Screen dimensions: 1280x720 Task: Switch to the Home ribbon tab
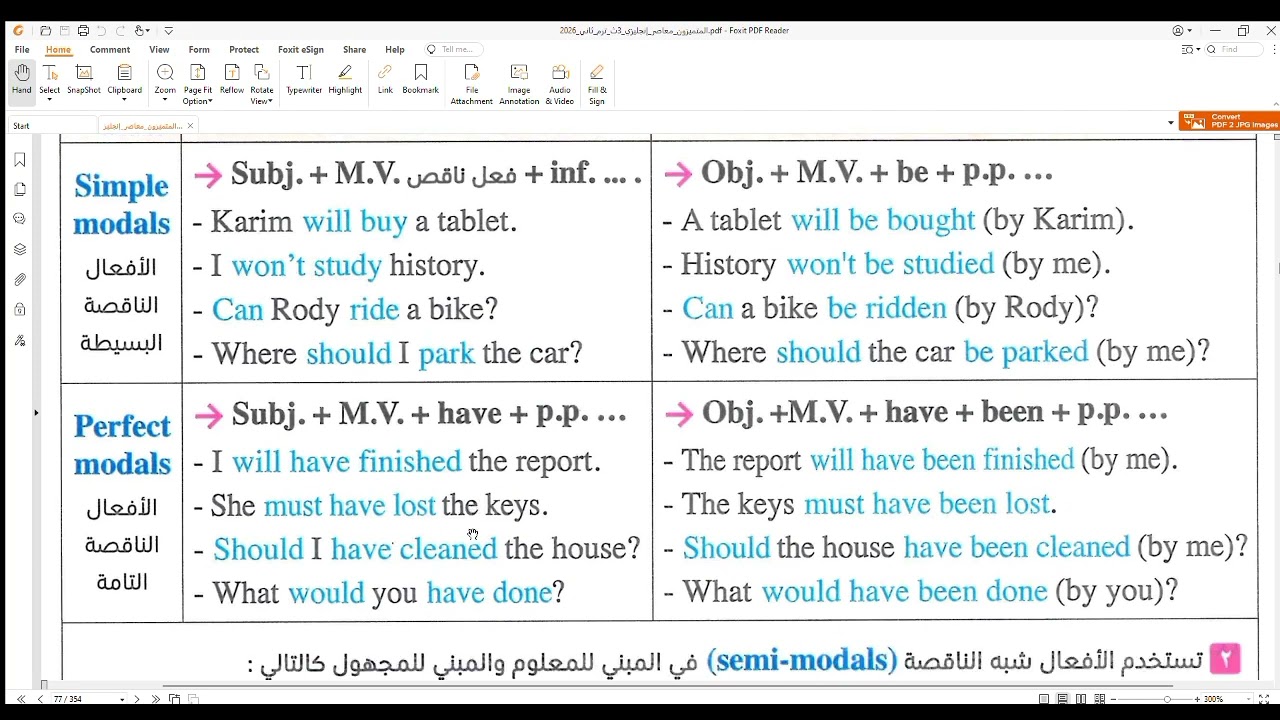click(x=58, y=49)
